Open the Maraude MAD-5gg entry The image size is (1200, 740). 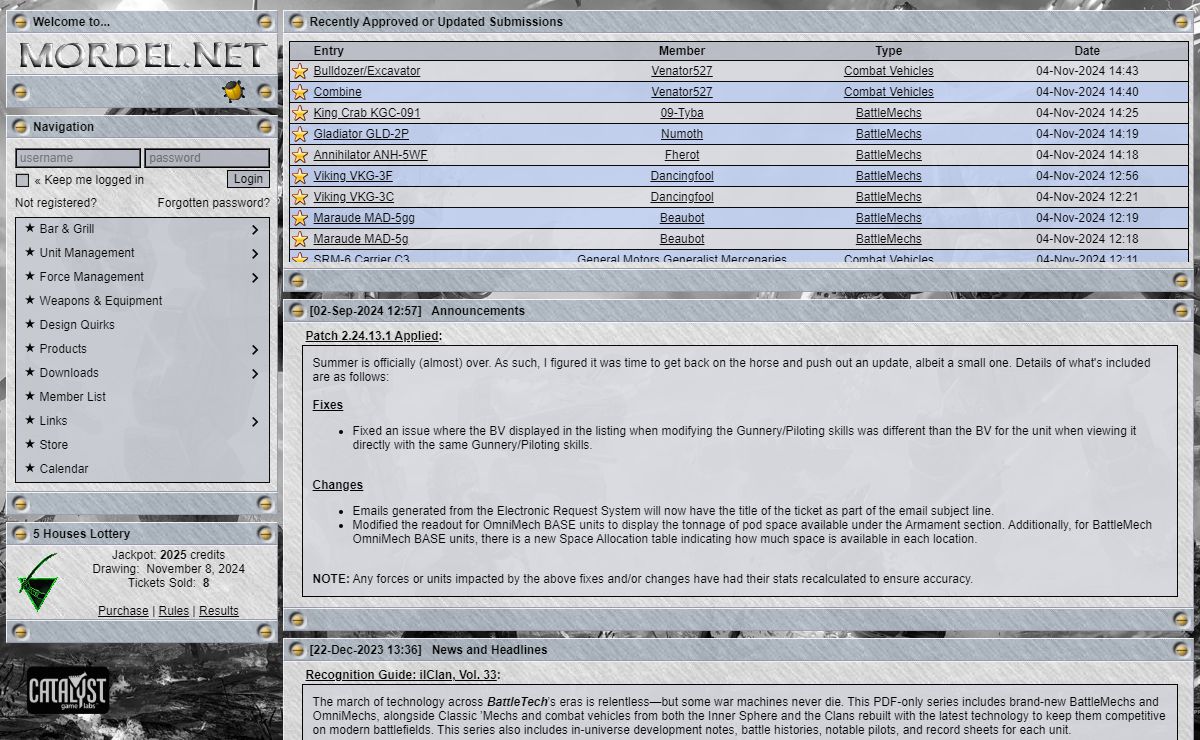[x=364, y=218]
